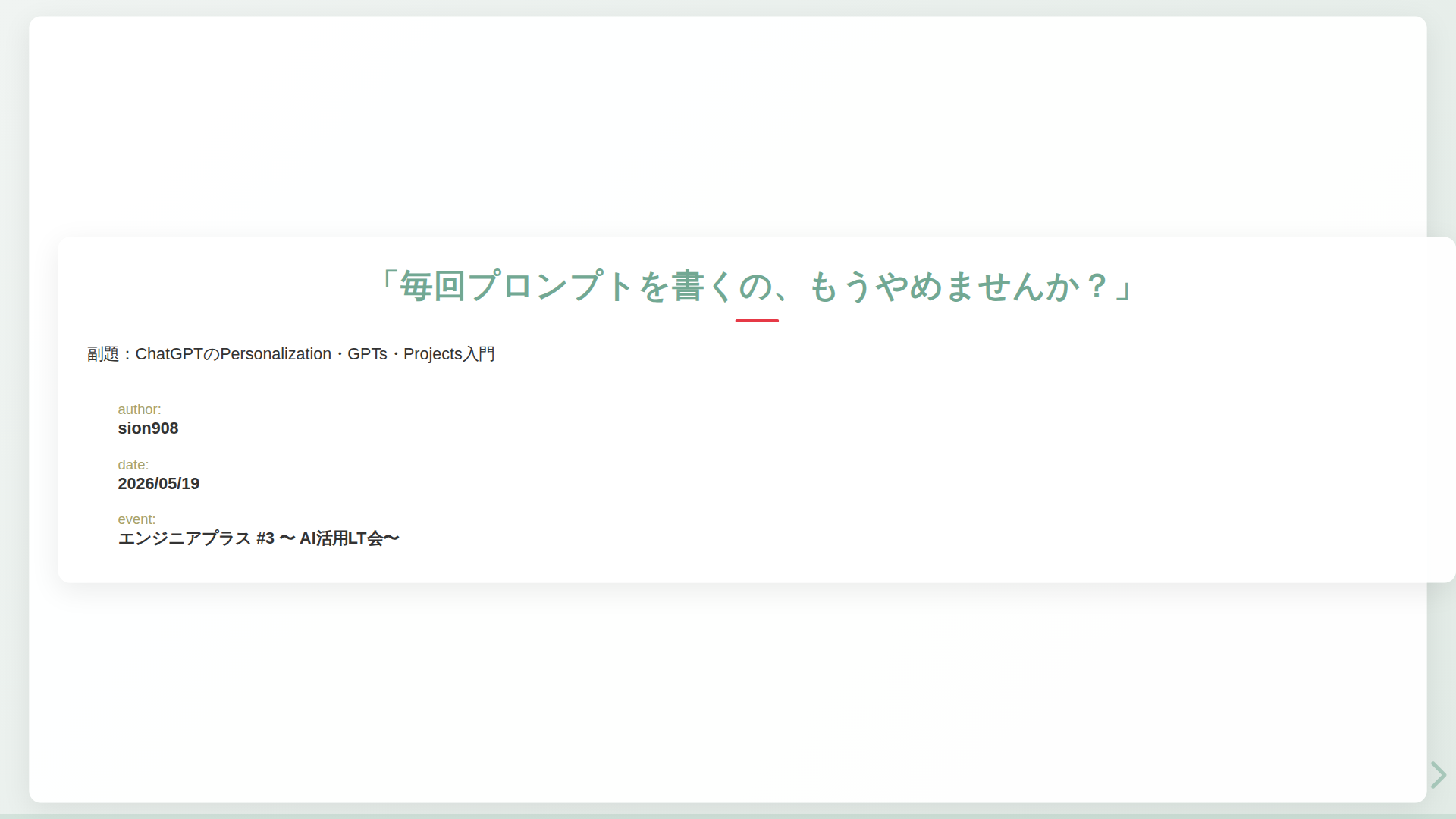Click the 'event:' label
1456x819 pixels.
pyautogui.click(x=136, y=519)
